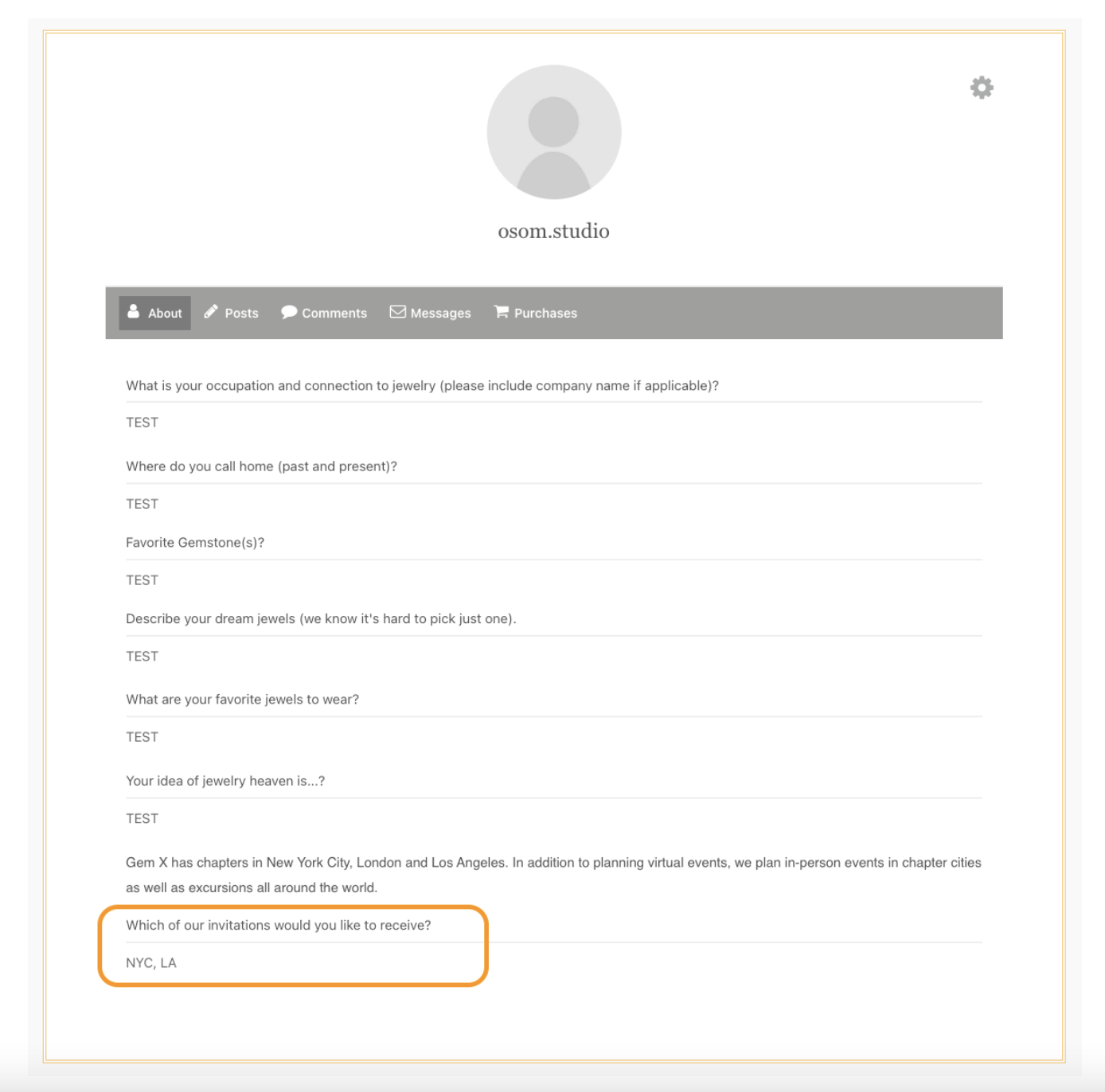The height and width of the screenshot is (1092, 1105).
Task: Click the default profile avatar image
Action: [554, 132]
